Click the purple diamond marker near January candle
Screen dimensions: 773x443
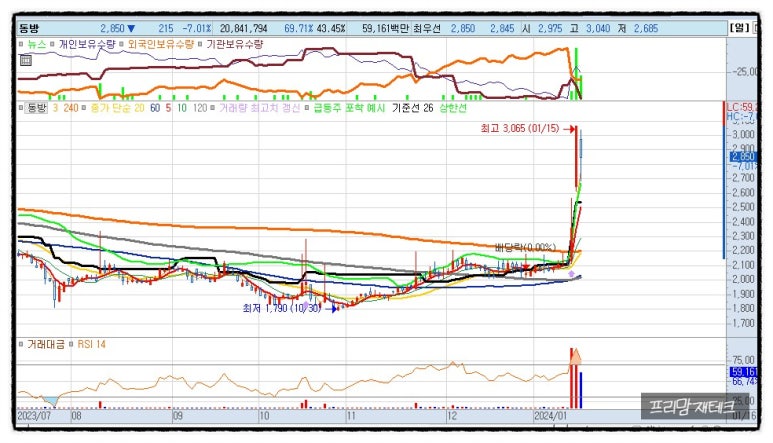coord(571,273)
